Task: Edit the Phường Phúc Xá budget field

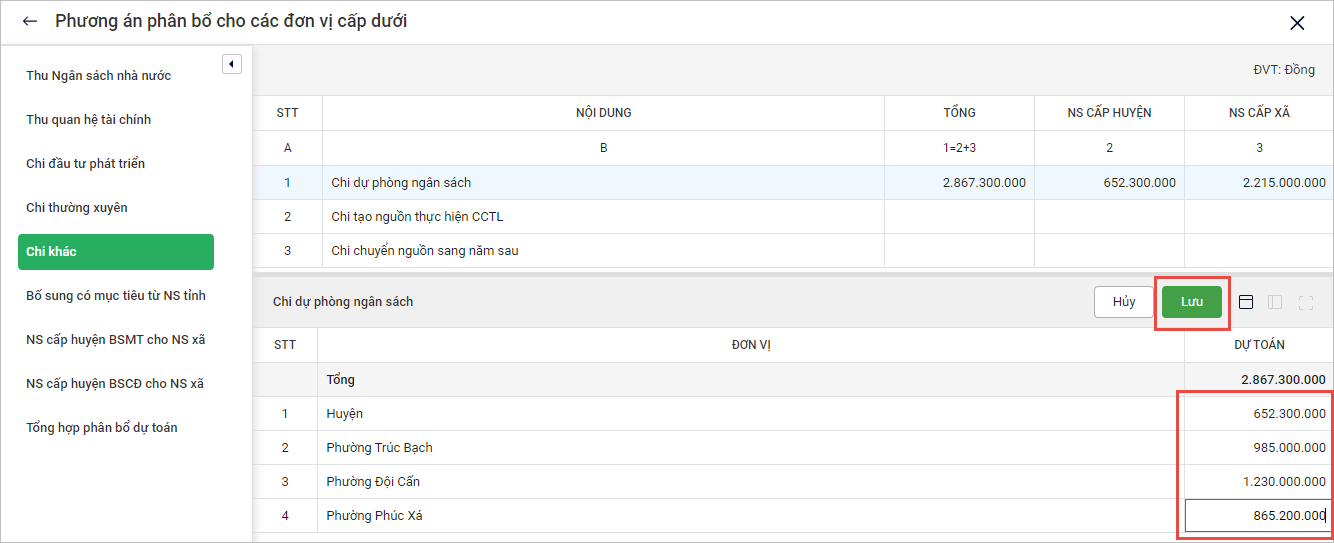Action: pos(1256,516)
